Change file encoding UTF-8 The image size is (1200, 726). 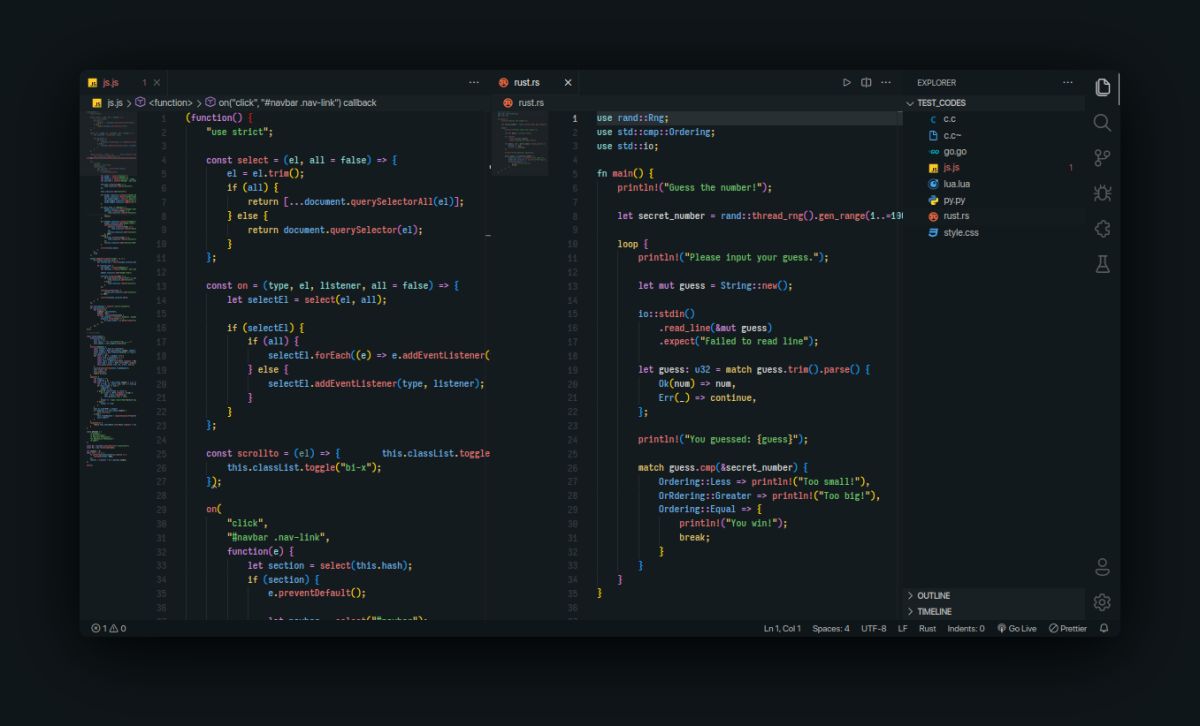click(x=873, y=629)
